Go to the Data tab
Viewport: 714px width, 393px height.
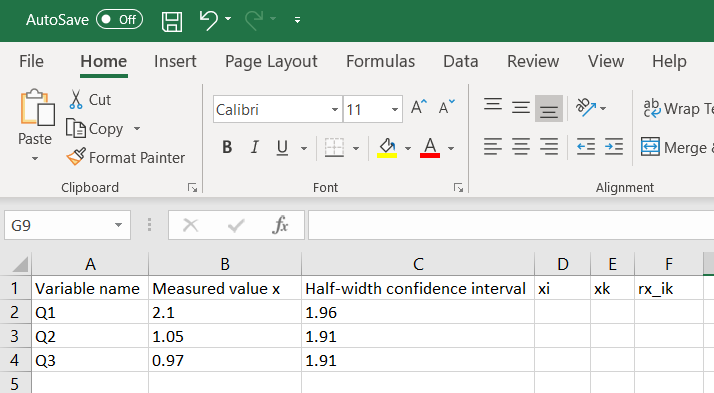[x=461, y=61]
